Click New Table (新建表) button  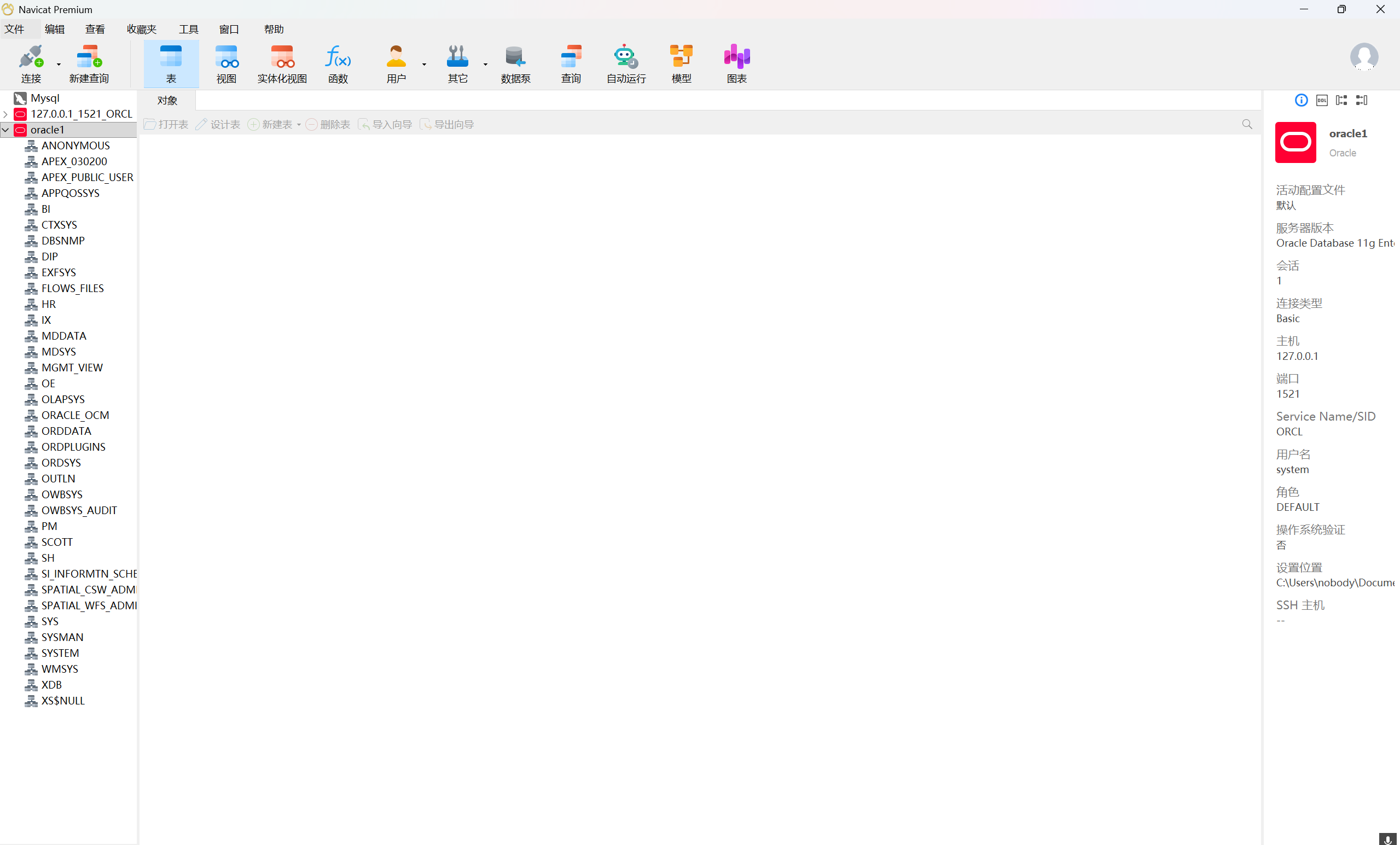[270, 124]
